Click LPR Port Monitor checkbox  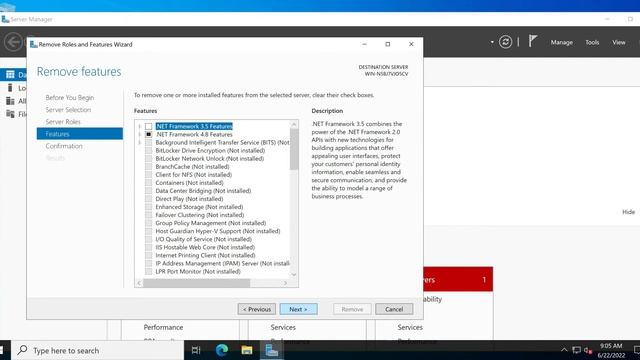click(x=149, y=271)
